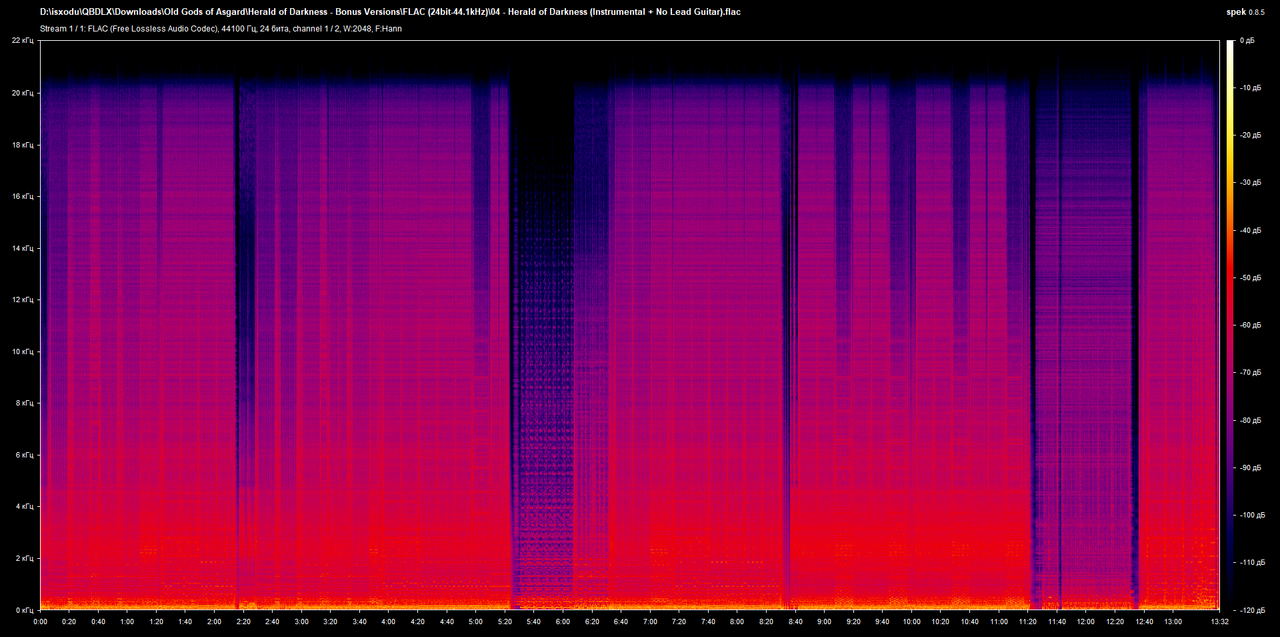This screenshot has height=637, width=1280.
Task: Select the '8:40' time axis label
Action: pyautogui.click(x=795, y=621)
